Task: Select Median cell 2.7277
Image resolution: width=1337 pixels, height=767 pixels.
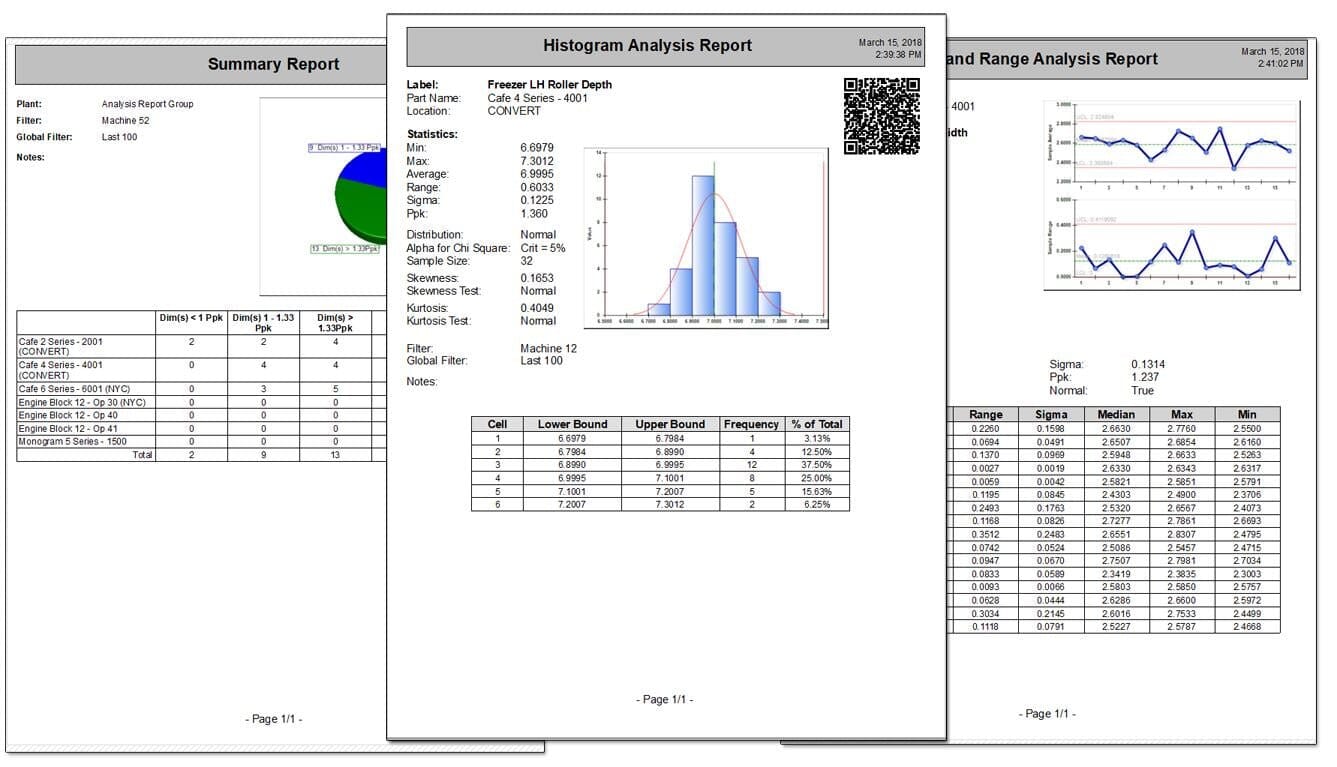Action: coord(1116,521)
